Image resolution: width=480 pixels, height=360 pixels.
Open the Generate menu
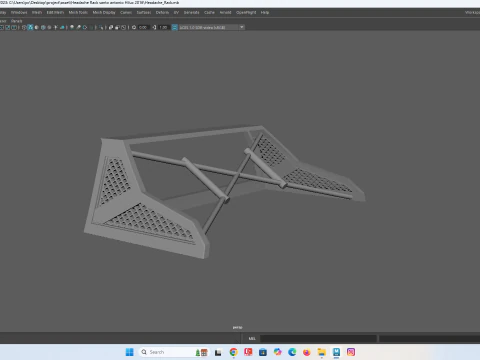(x=192, y=12)
